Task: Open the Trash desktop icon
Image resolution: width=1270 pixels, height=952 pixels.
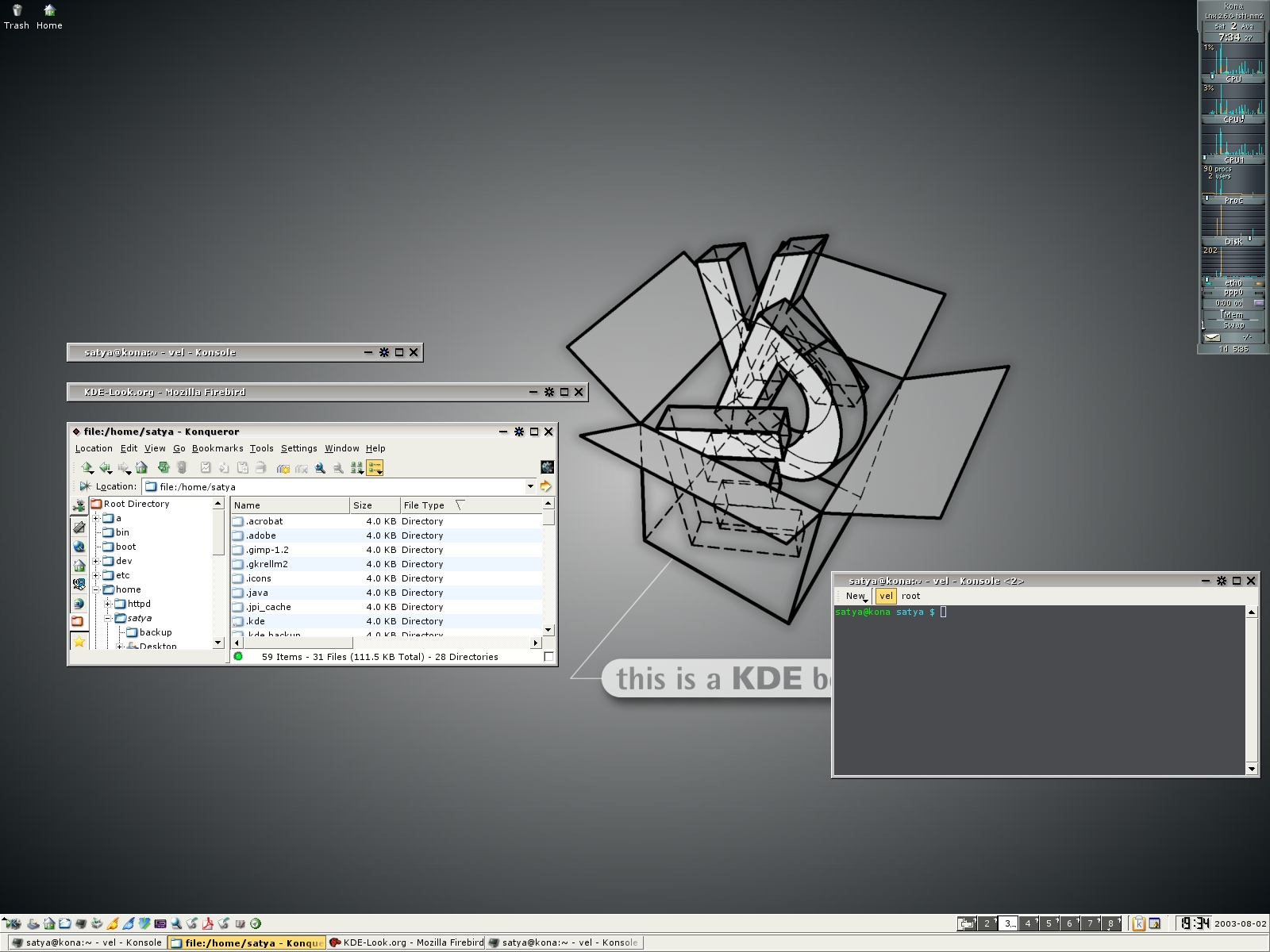Action: (17, 17)
